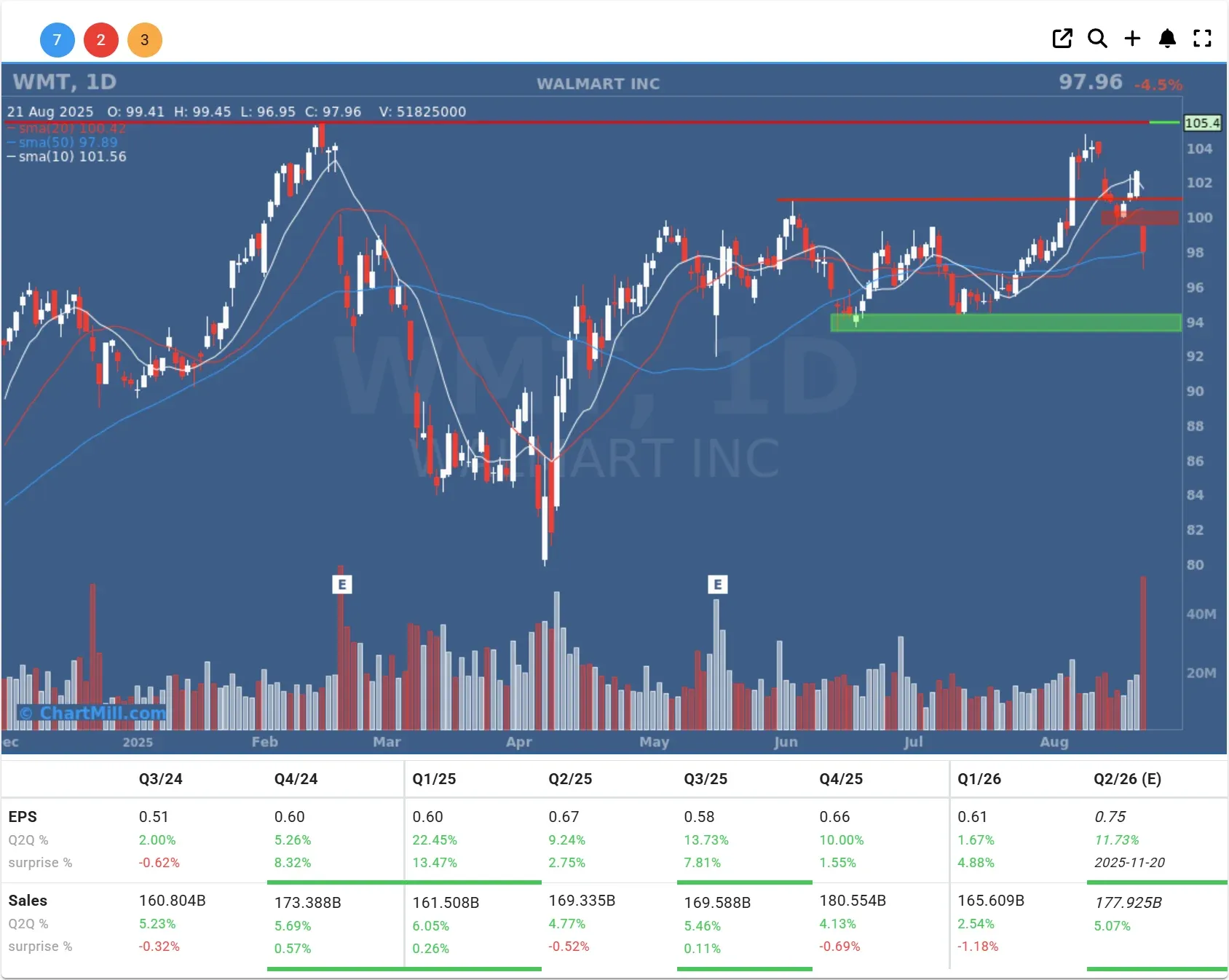
Task: Click the 97.96 last price value
Action: (x=1091, y=82)
